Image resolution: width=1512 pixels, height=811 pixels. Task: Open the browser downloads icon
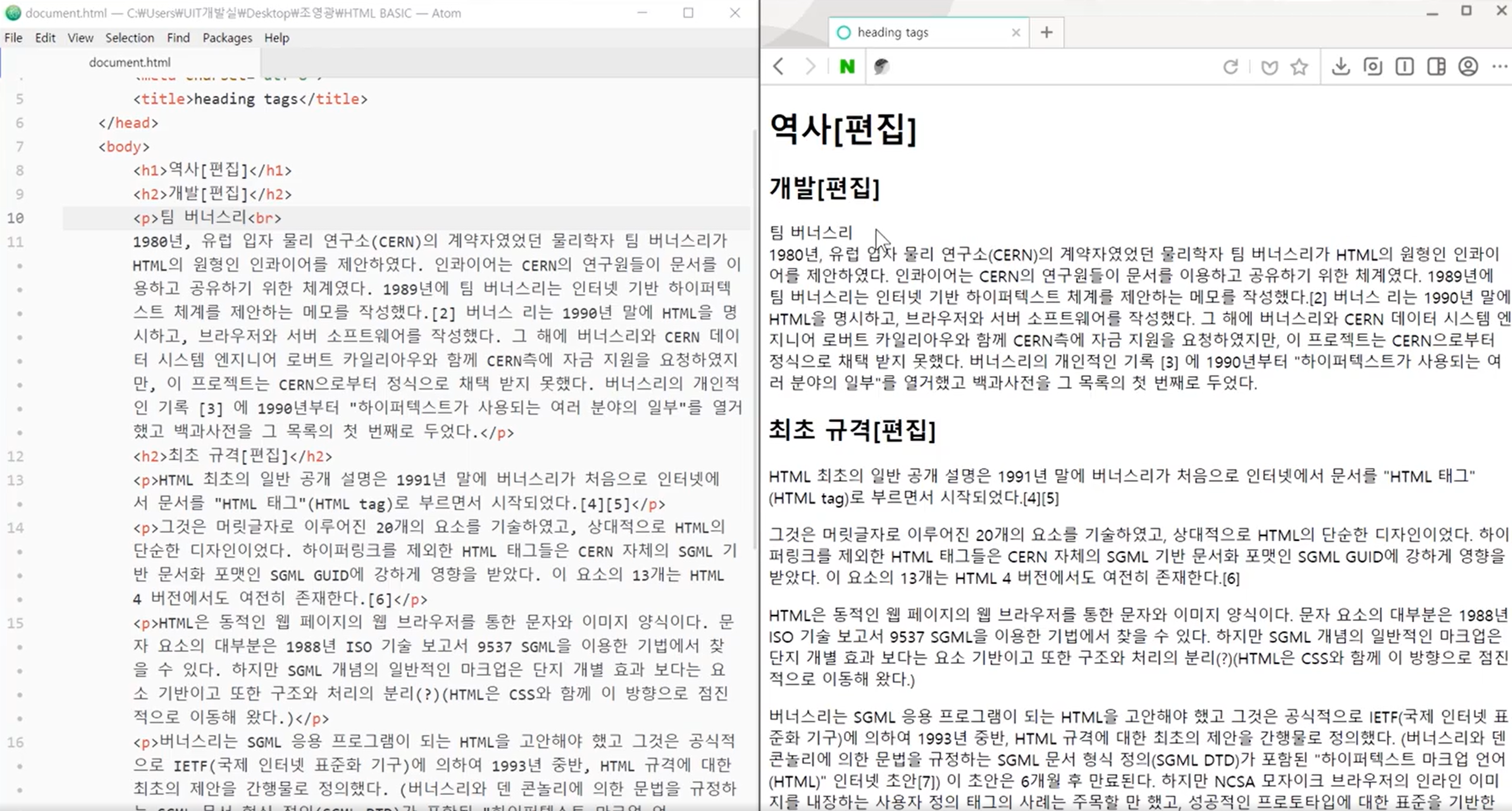[x=1341, y=66]
